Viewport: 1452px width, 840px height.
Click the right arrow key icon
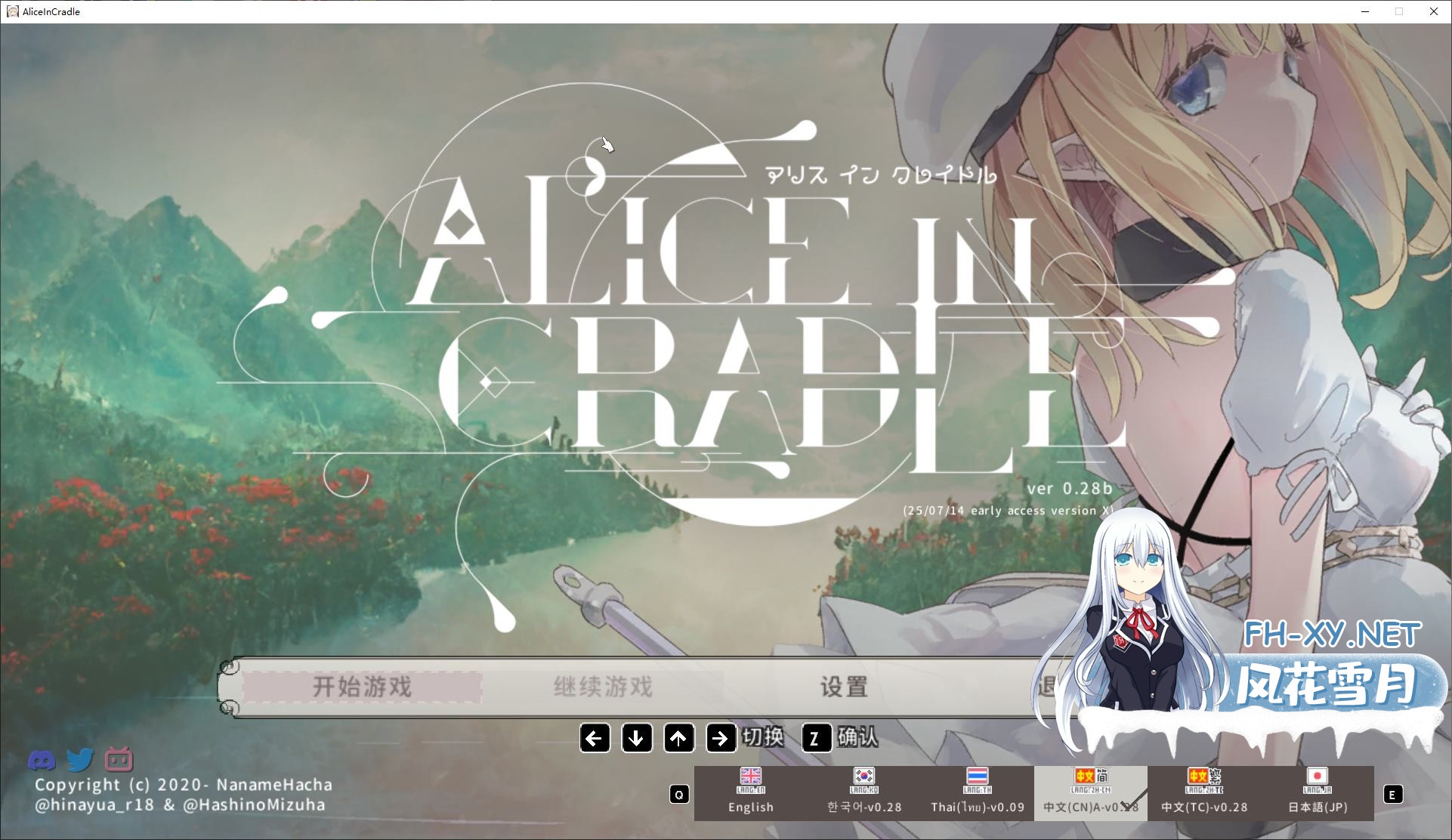coord(721,738)
